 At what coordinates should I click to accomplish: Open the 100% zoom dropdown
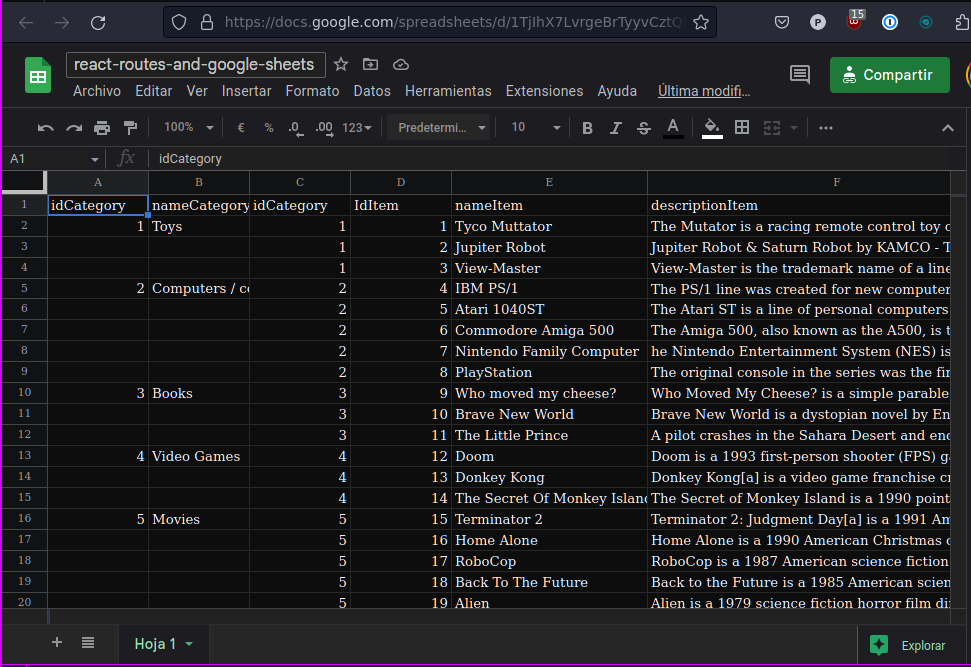pyautogui.click(x=188, y=128)
